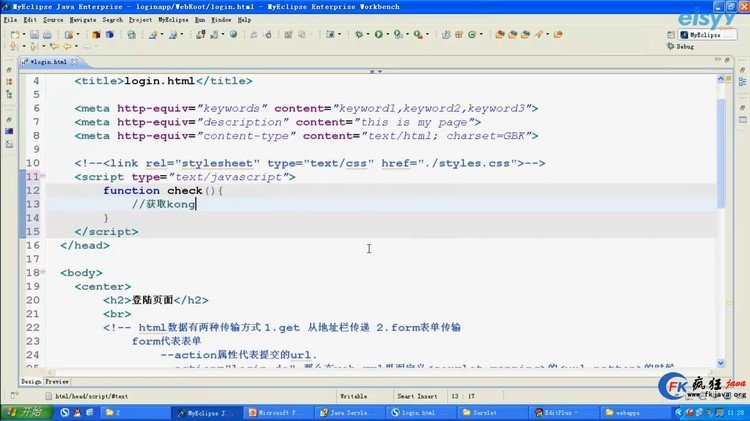Click the minimize editor area icon
750x421 pixels.
coord(718,60)
